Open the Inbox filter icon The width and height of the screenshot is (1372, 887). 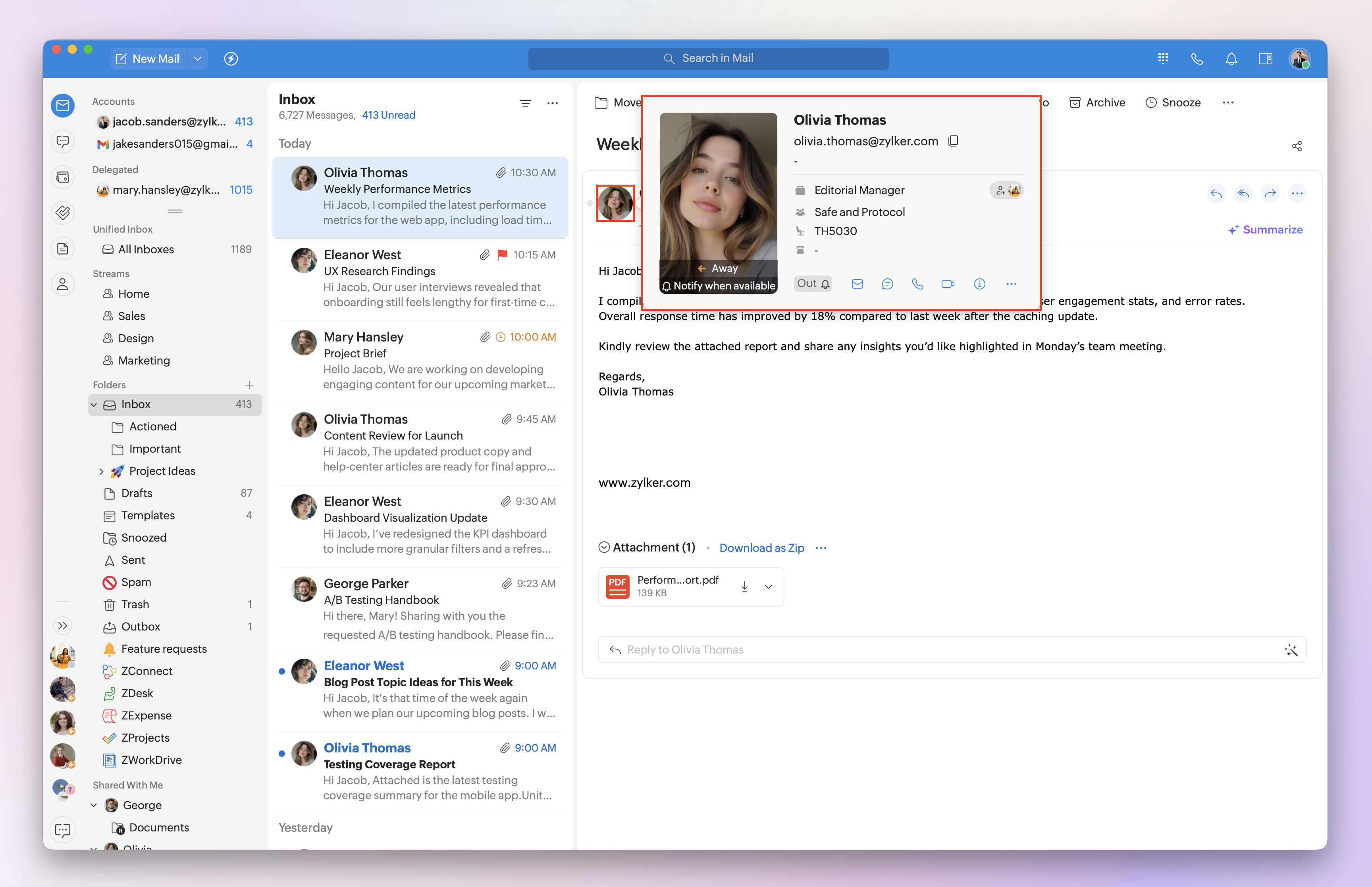click(x=525, y=104)
